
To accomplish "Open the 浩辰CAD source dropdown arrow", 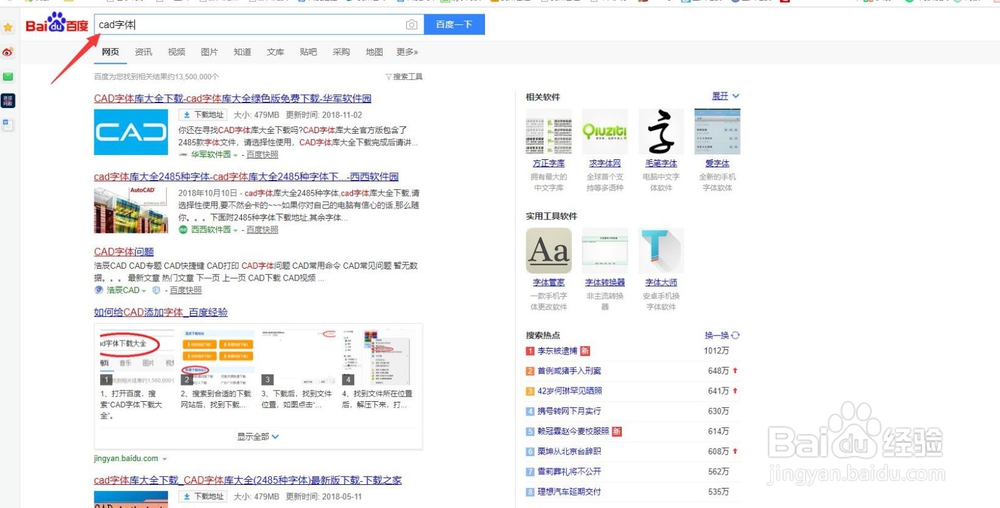I will [143, 291].
